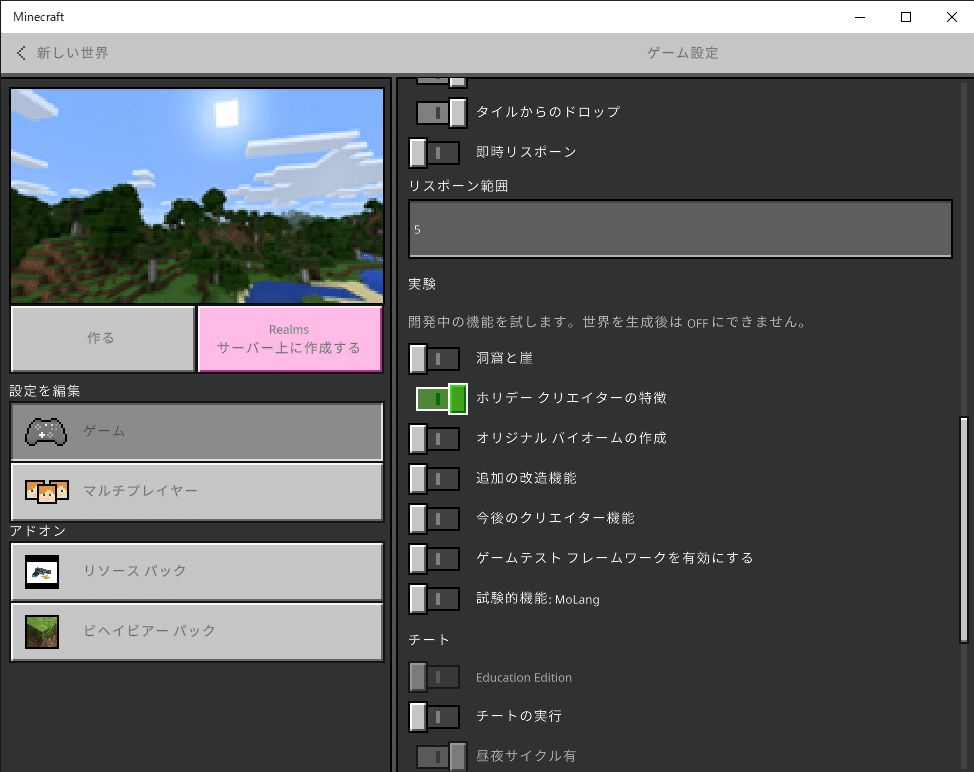Enable 今後のクリエイター機能

[434, 519]
